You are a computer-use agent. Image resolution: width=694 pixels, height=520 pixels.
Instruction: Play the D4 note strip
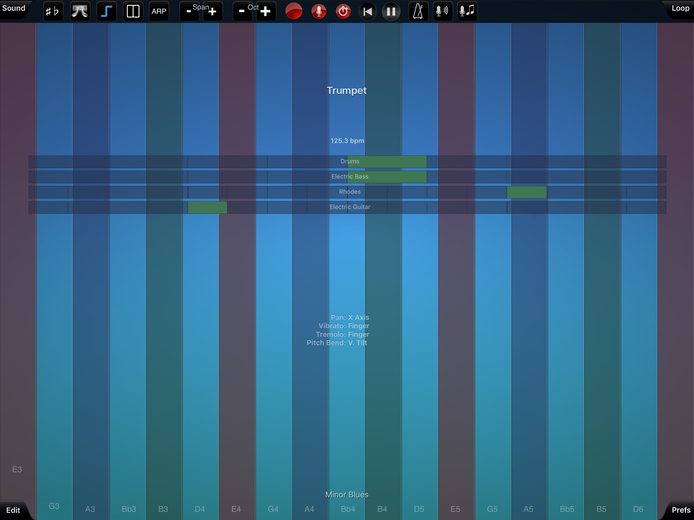[200, 271]
